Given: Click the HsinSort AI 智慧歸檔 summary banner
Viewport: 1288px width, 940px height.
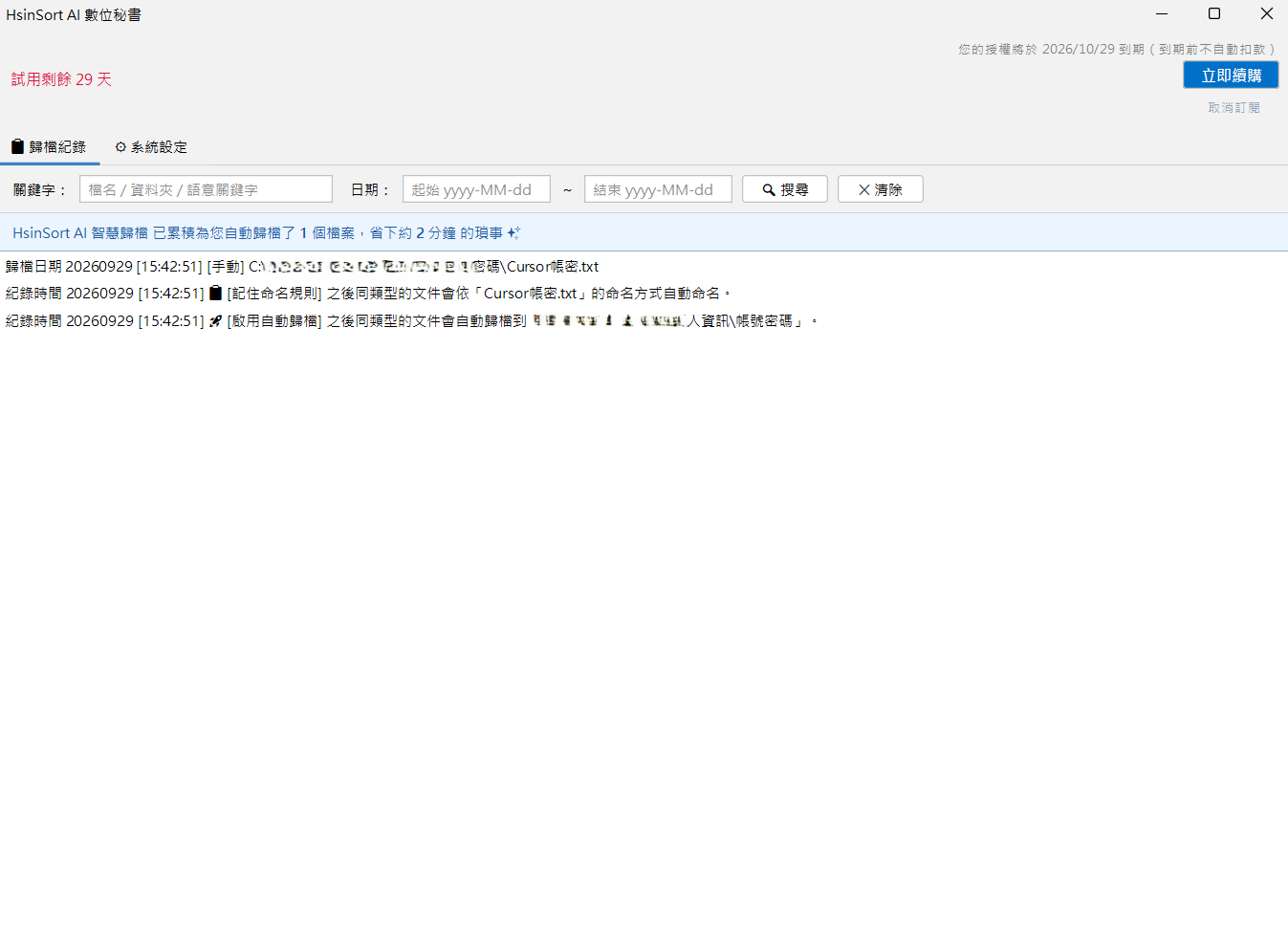Looking at the screenshot, I should click(644, 232).
